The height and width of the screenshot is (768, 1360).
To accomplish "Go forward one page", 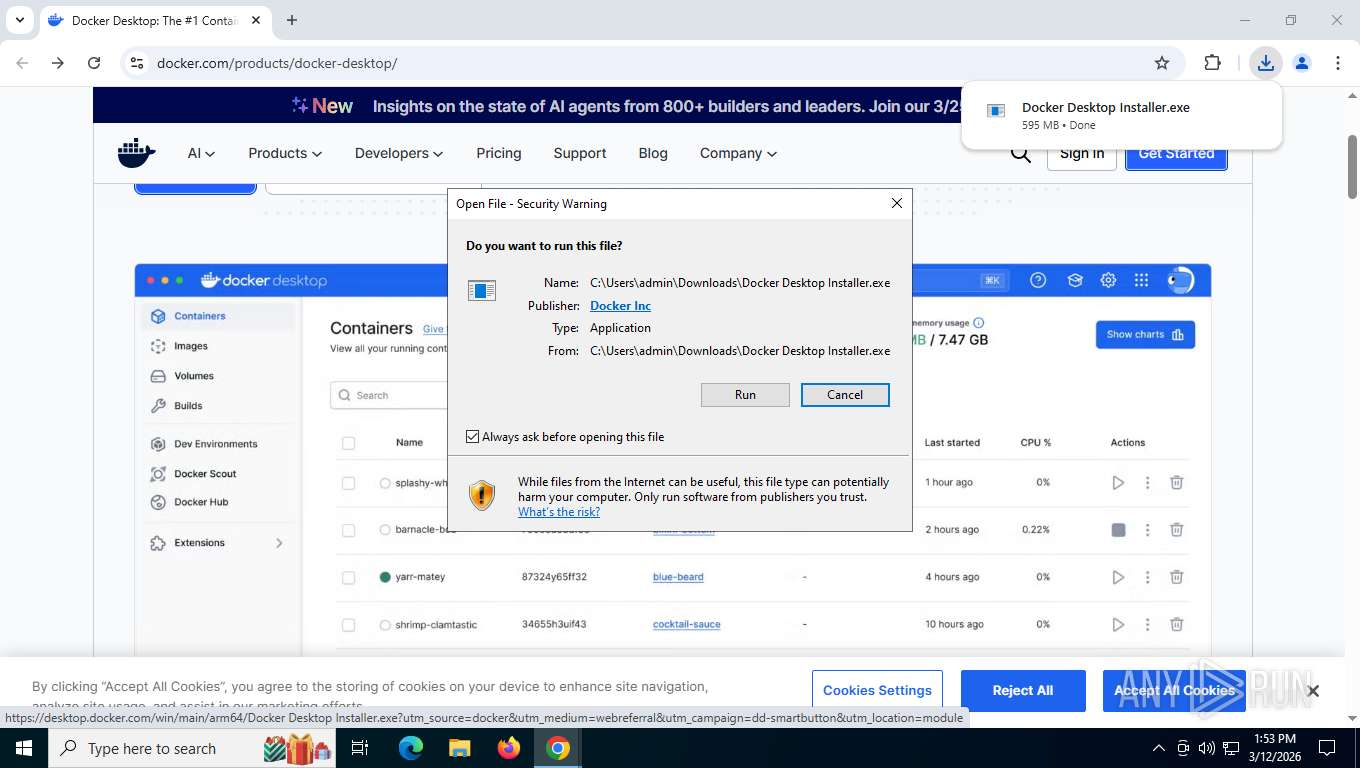I will [58, 63].
